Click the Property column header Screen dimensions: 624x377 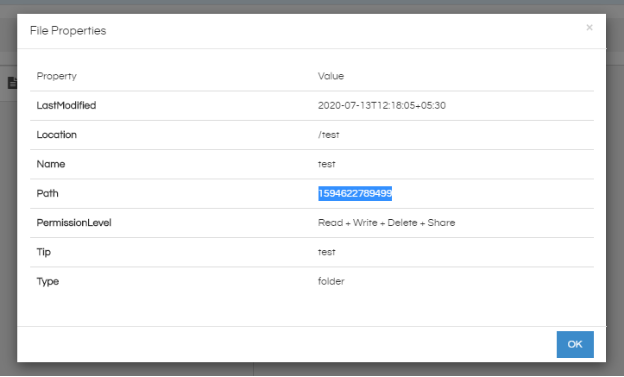(x=57, y=76)
